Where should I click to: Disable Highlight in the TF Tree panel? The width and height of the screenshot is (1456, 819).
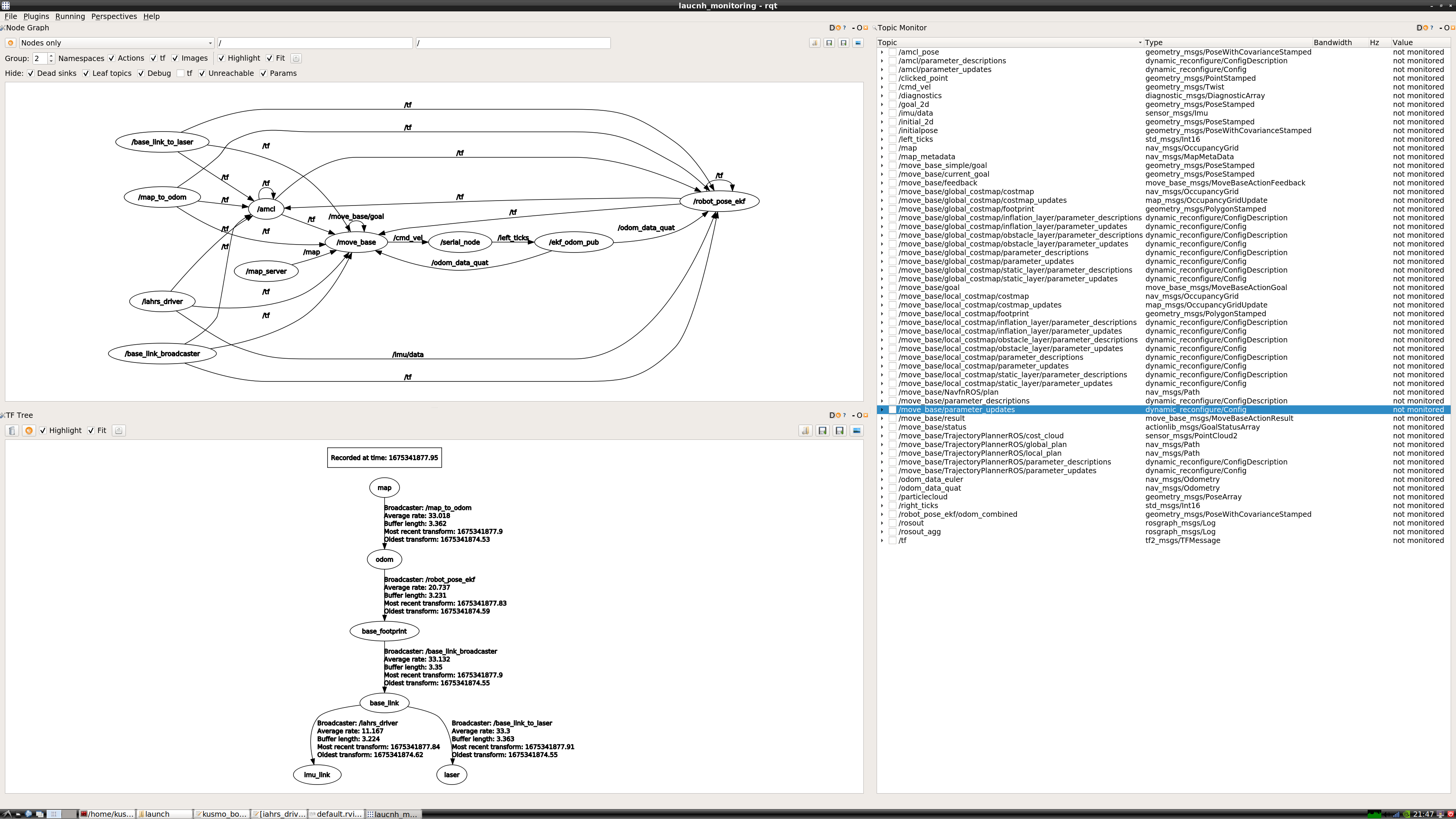point(43,431)
